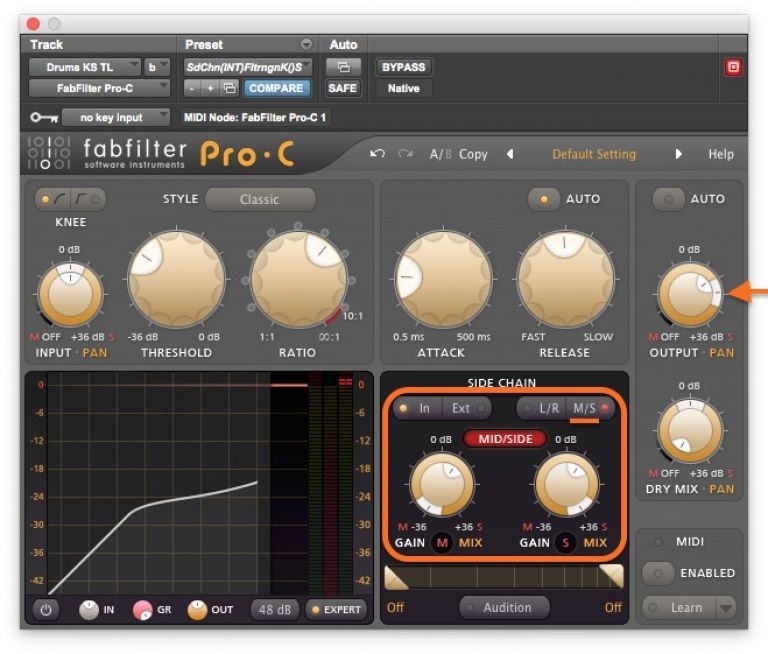This screenshot has height=654, width=768.
Task: Open 48 dB range selector
Action: click(275, 610)
